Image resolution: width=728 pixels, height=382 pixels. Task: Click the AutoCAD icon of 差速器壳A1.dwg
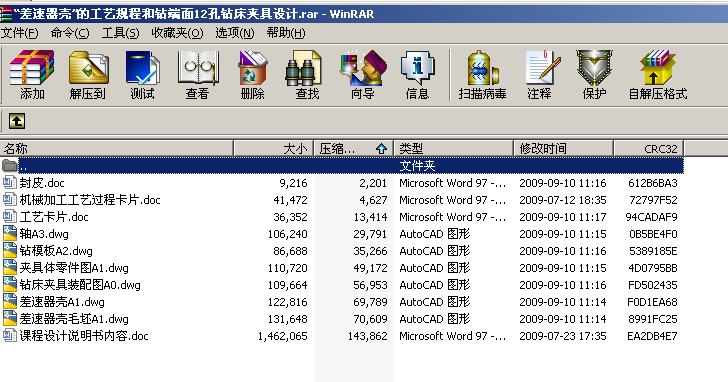pos(9,302)
